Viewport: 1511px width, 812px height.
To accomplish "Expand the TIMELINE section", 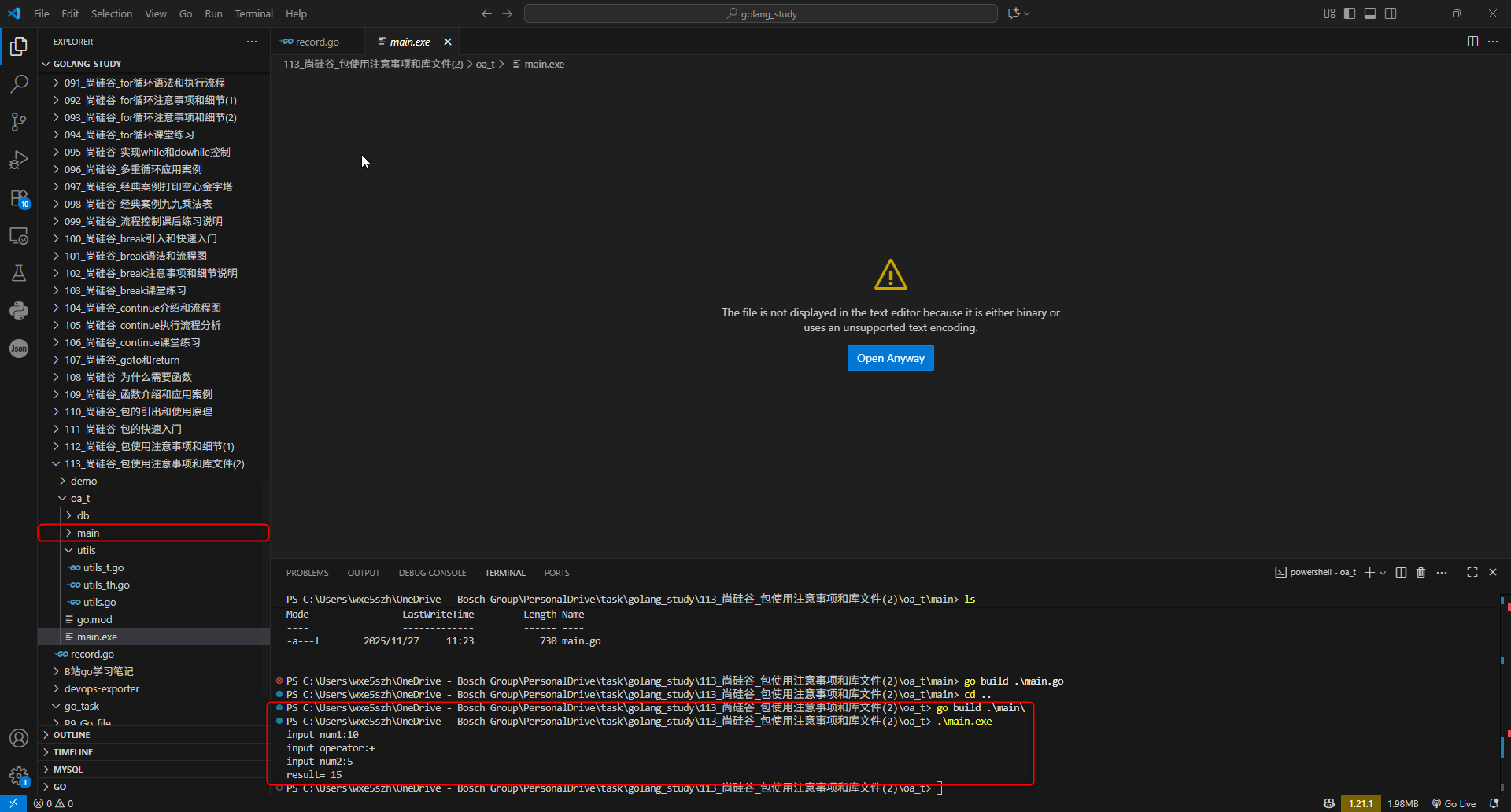I will (x=153, y=752).
